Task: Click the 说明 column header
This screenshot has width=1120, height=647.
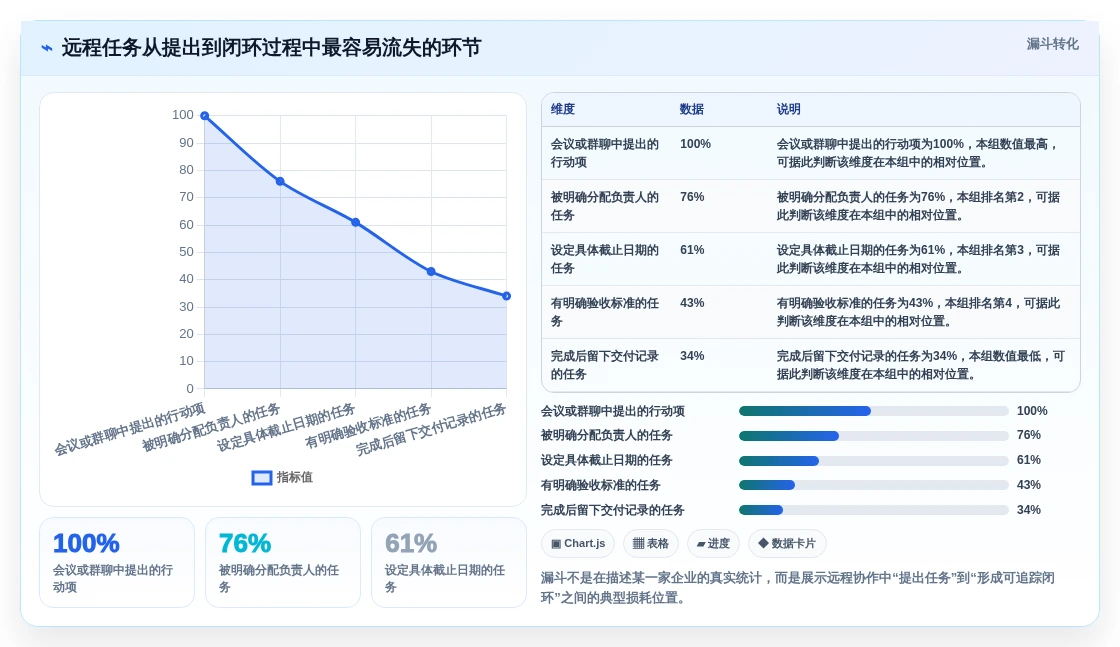Action: pyautogui.click(x=789, y=109)
